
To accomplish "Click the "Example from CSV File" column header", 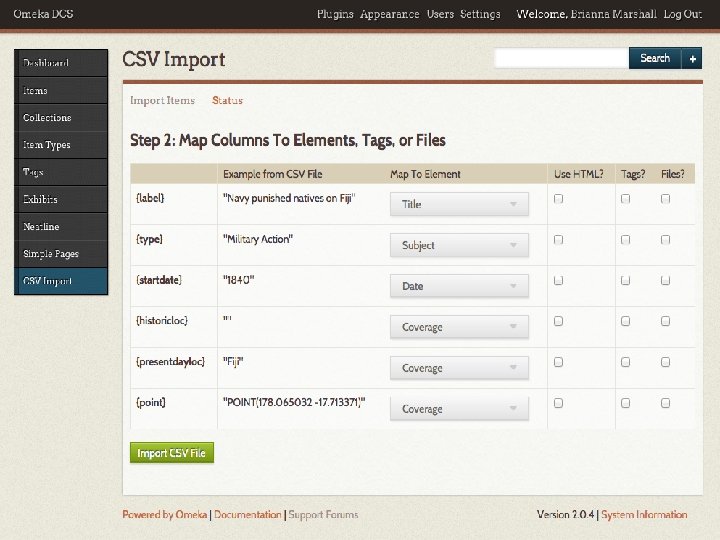I will point(273,174).
